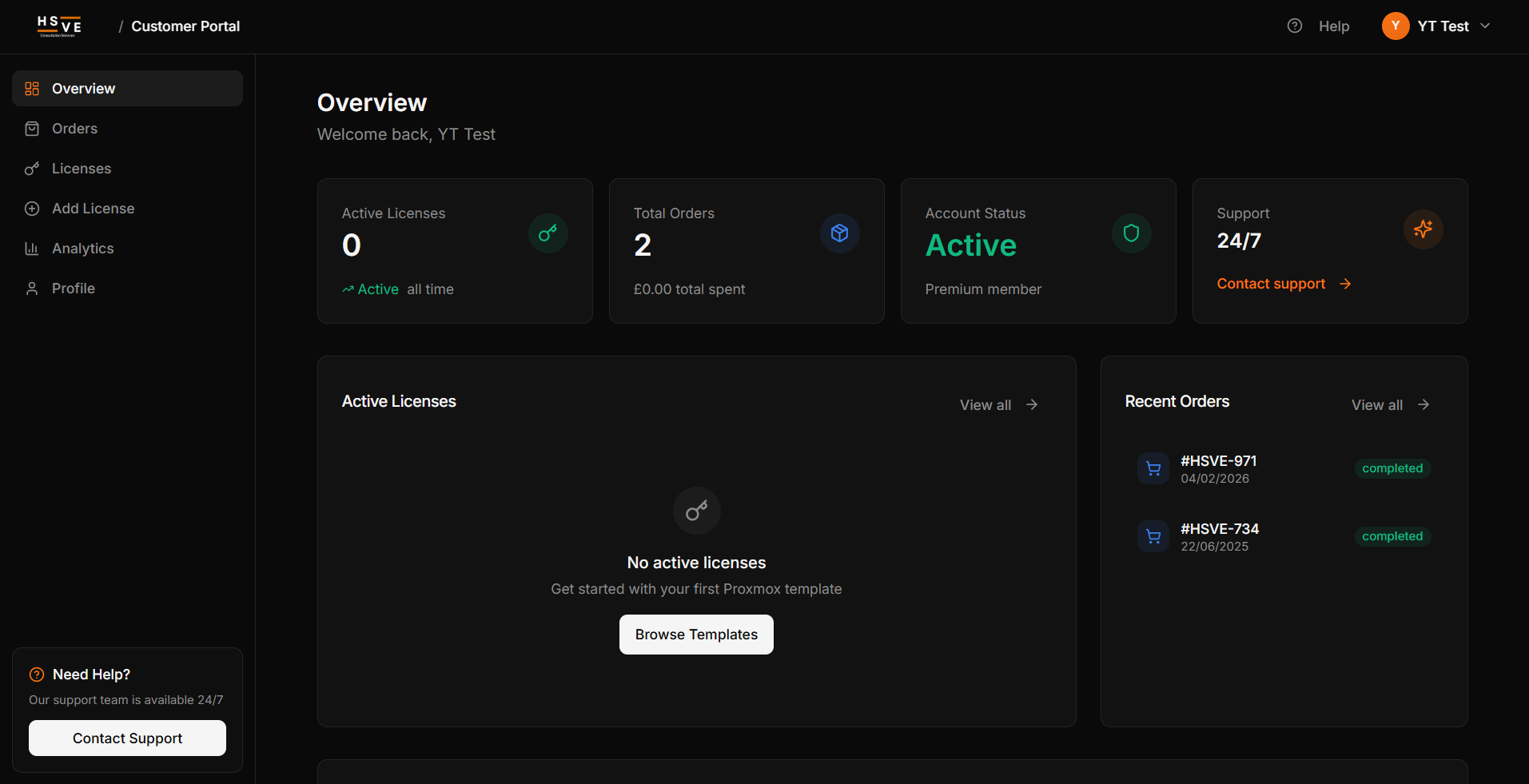This screenshot has height=784, width=1529.
Task: Open the YT Test user menu
Action: point(1436,26)
